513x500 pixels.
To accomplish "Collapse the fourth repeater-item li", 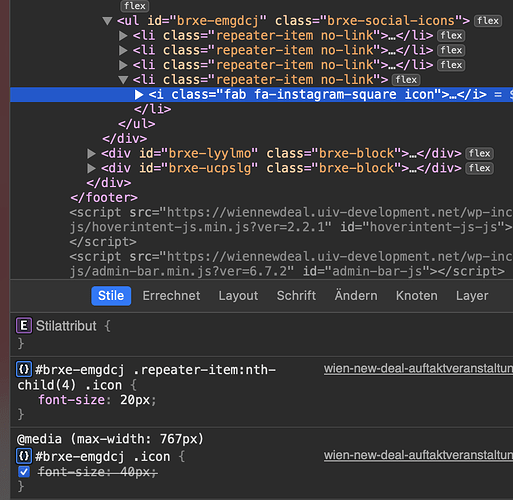I will pos(123,80).
